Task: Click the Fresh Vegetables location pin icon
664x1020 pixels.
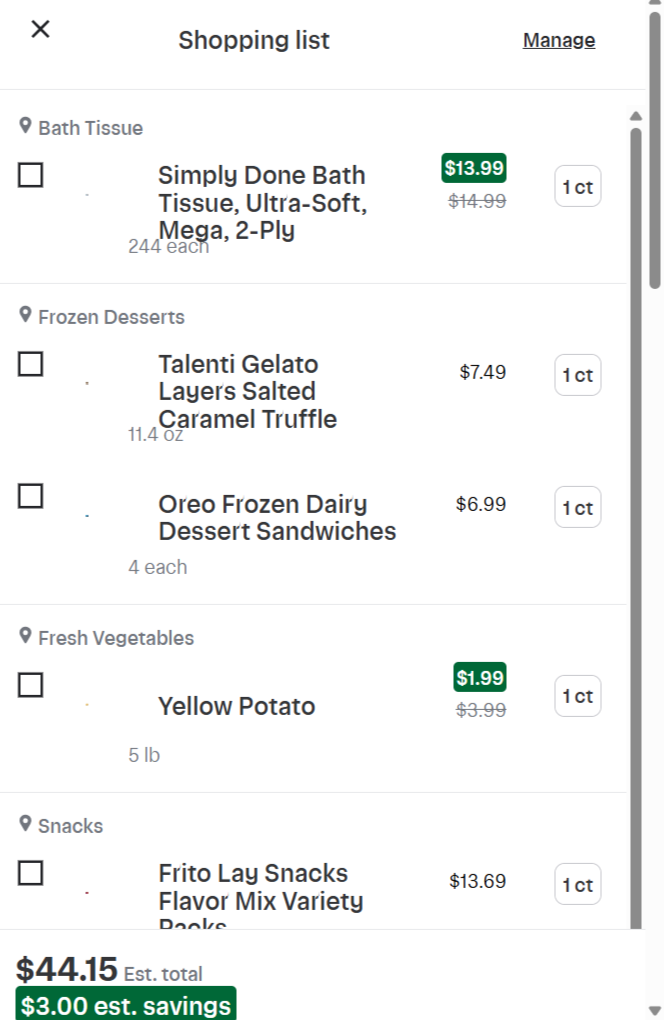Action: (25, 636)
